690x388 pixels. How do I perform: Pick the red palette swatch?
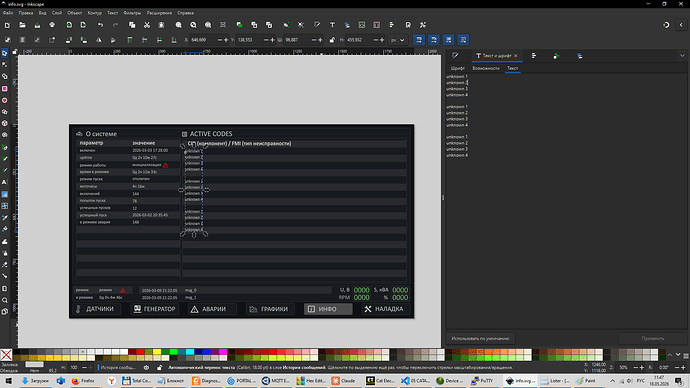140,352
